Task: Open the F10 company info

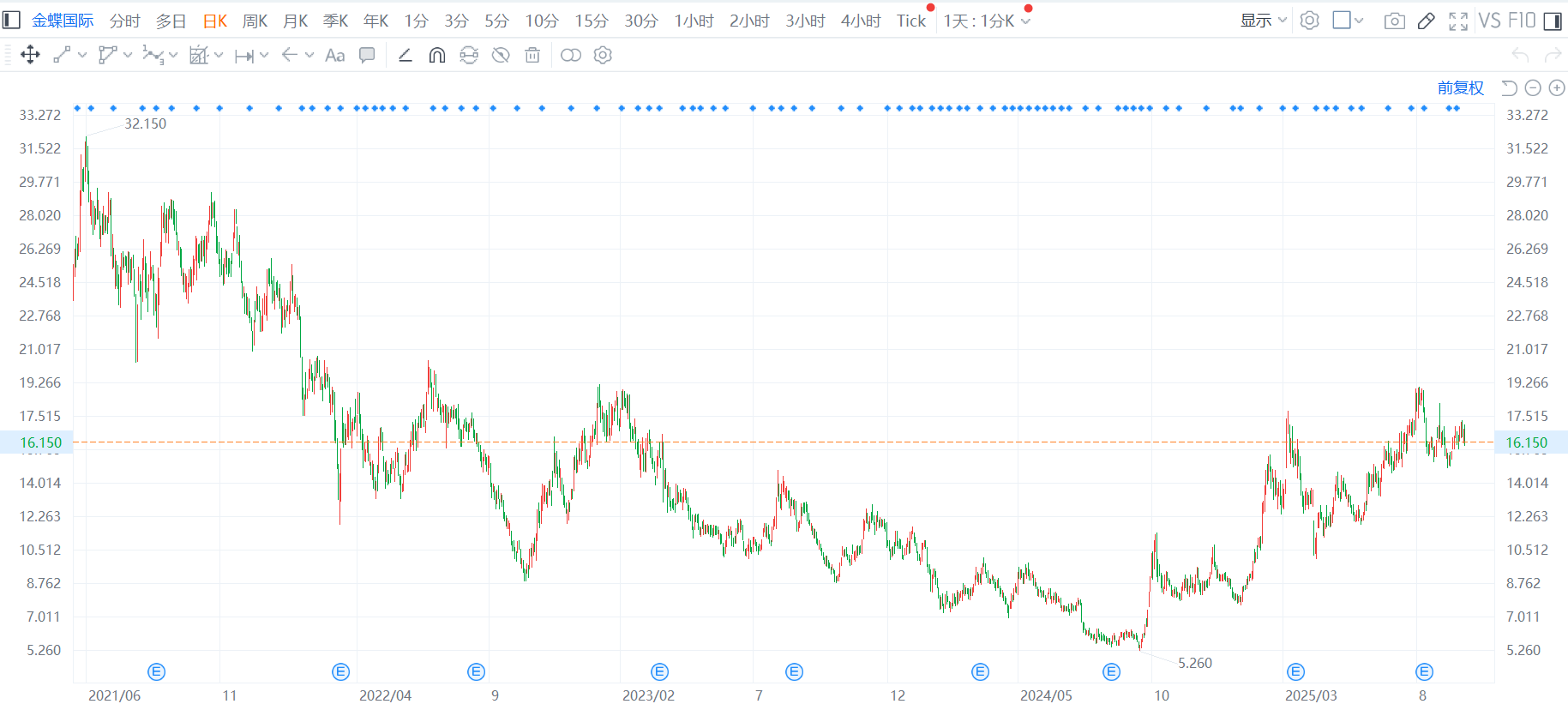Action: pos(1522,21)
